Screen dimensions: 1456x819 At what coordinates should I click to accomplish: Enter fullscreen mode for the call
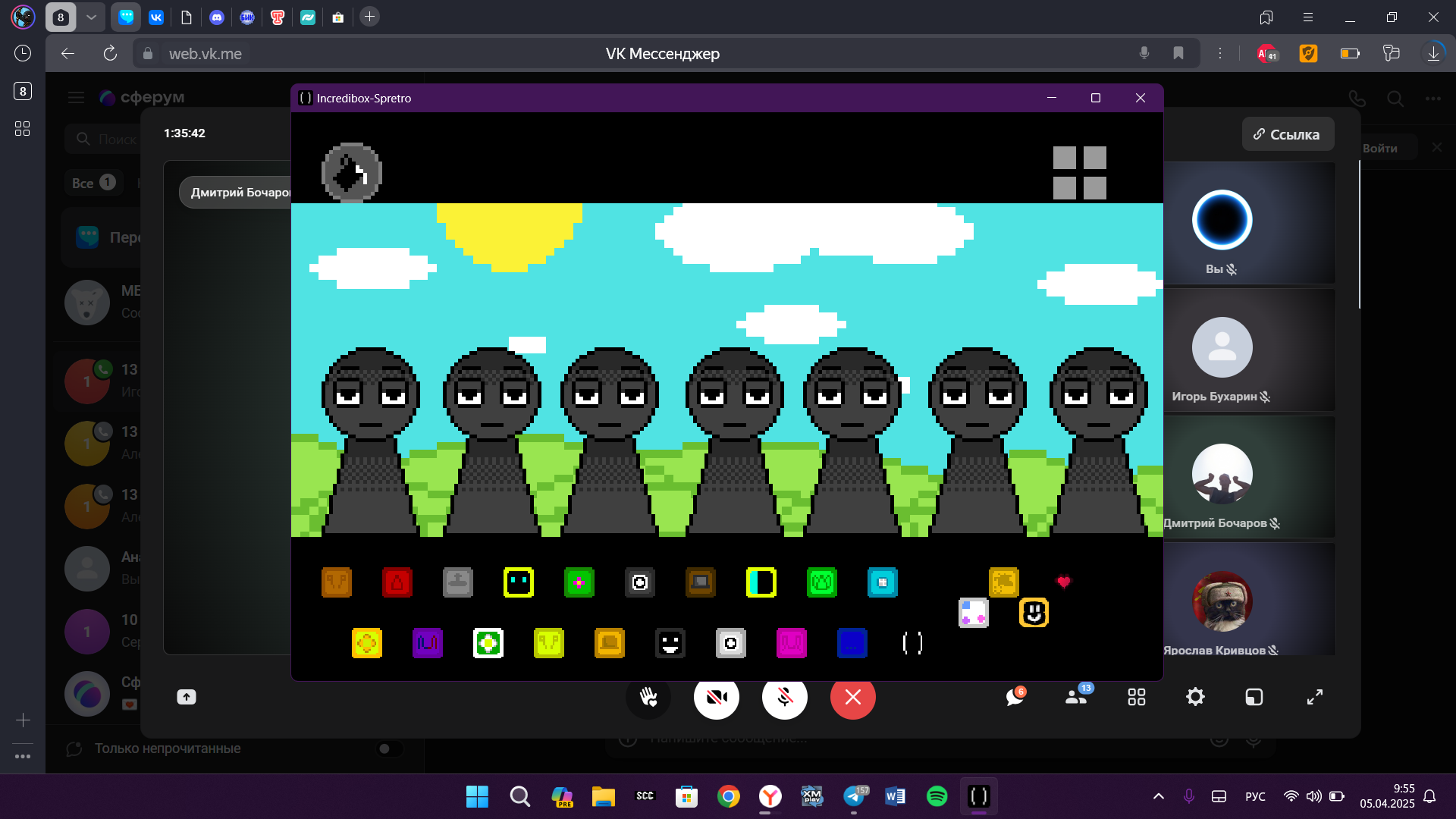click(1315, 697)
